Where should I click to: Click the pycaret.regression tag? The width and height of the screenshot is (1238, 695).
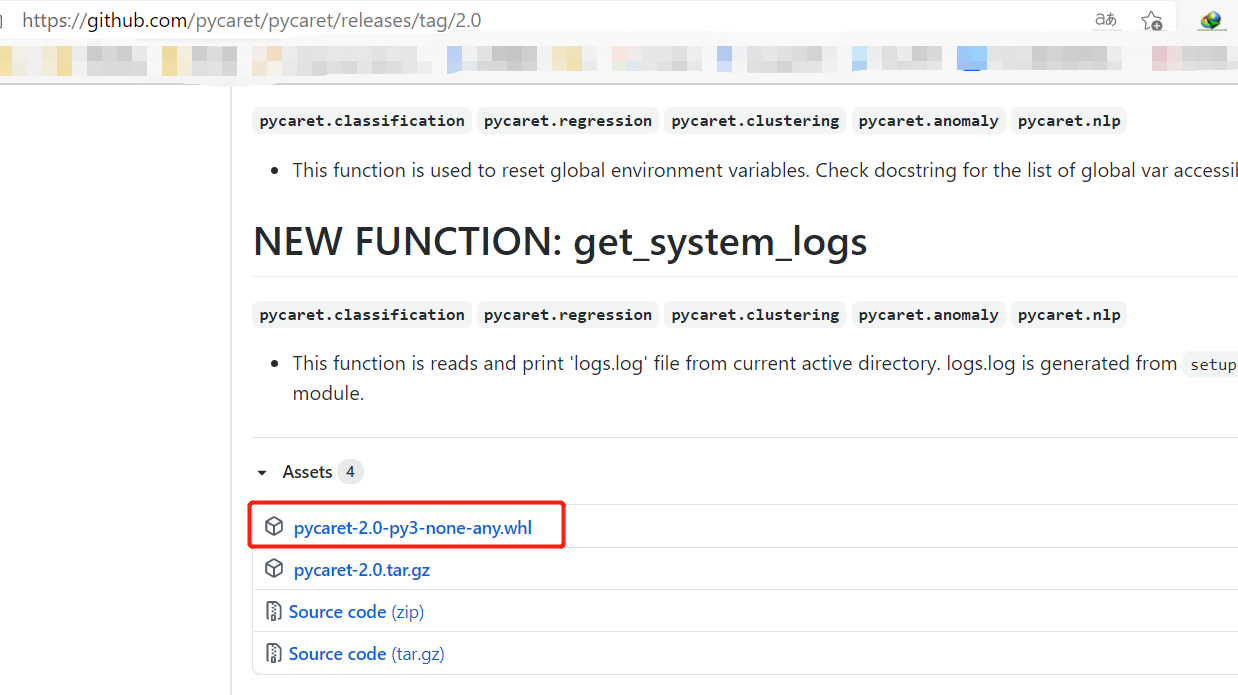[567, 120]
